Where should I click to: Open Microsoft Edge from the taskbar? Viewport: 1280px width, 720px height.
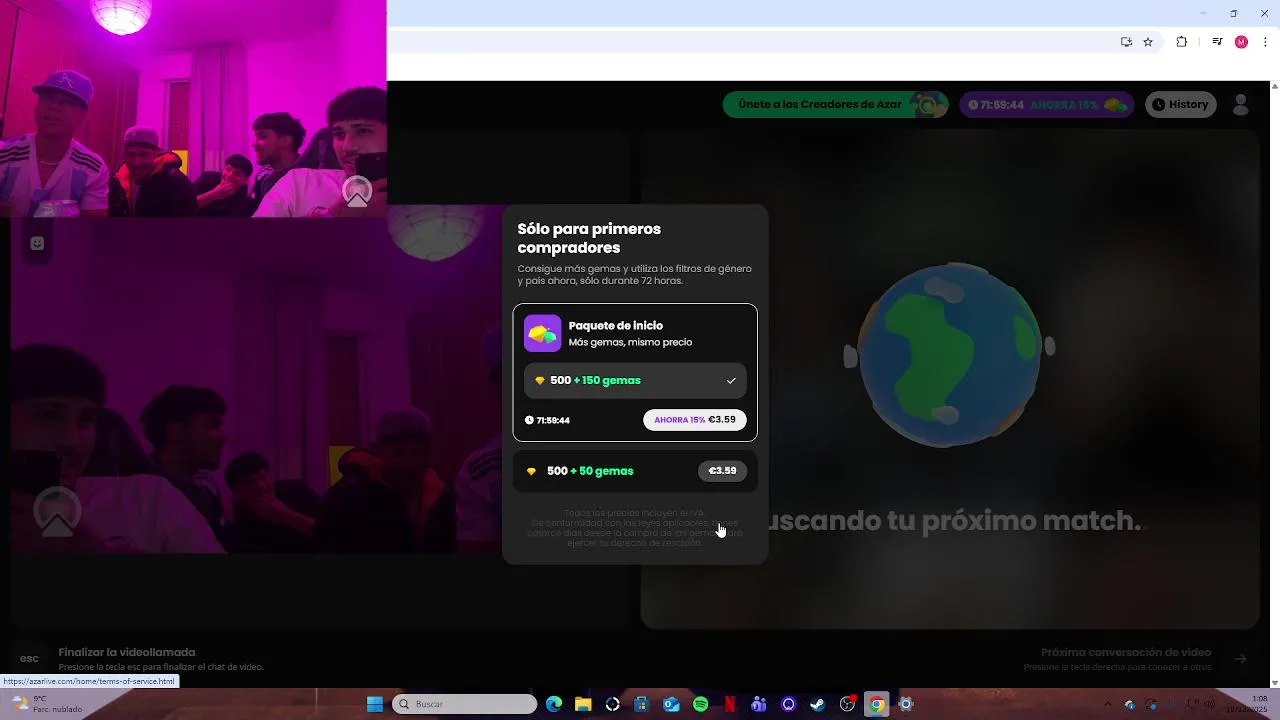click(x=554, y=704)
